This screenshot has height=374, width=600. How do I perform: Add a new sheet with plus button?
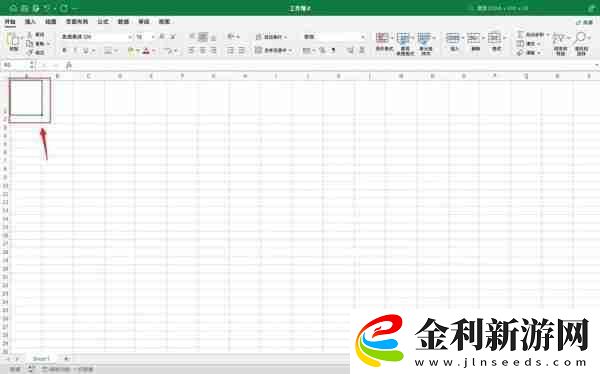tap(66, 359)
